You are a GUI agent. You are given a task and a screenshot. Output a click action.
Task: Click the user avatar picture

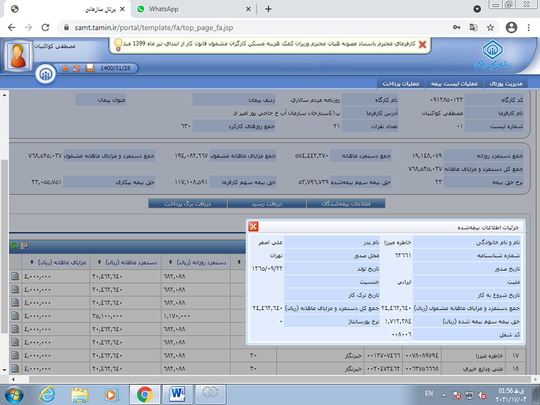18,55
